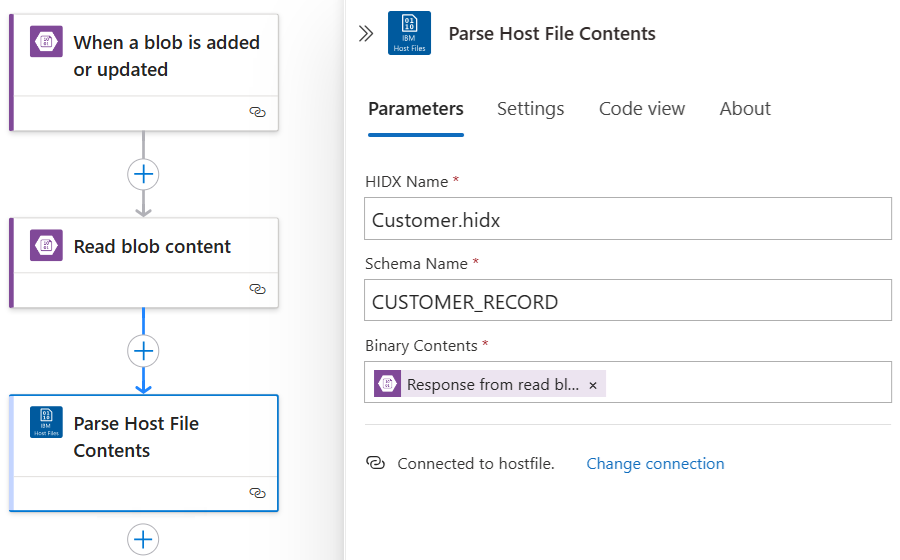Click the IBM Host Files icon on workflow card
The image size is (900, 560).
tap(46, 423)
